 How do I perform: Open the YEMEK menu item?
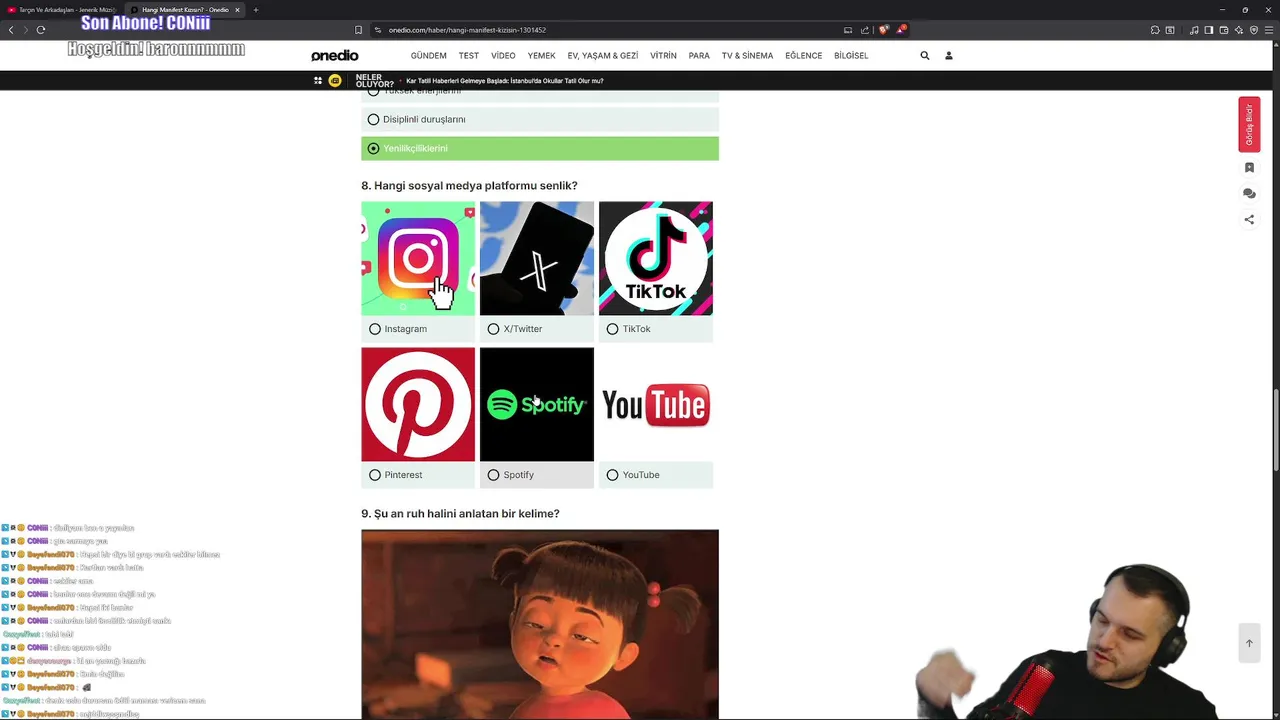(541, 56)
